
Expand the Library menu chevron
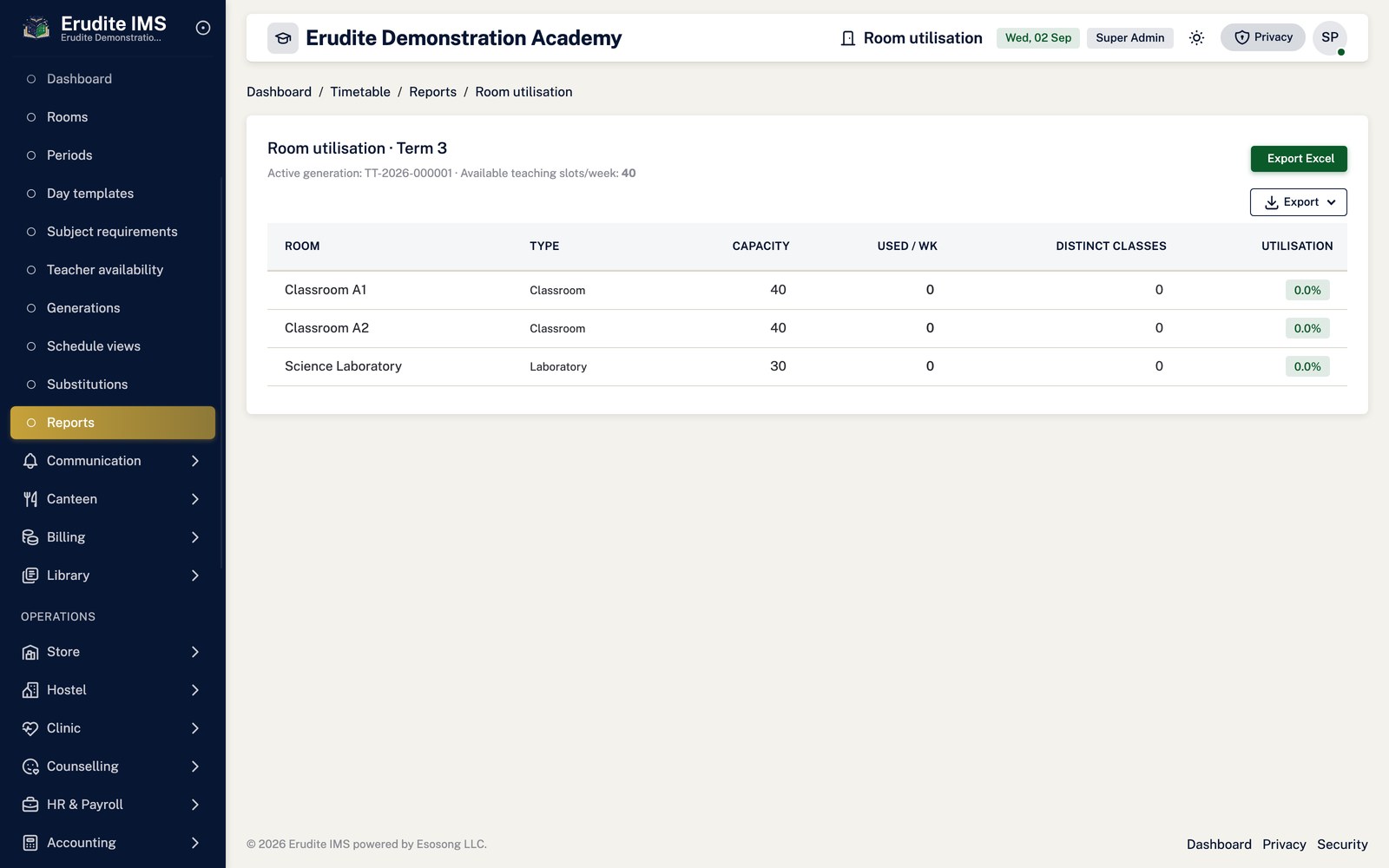coord(195,575)
